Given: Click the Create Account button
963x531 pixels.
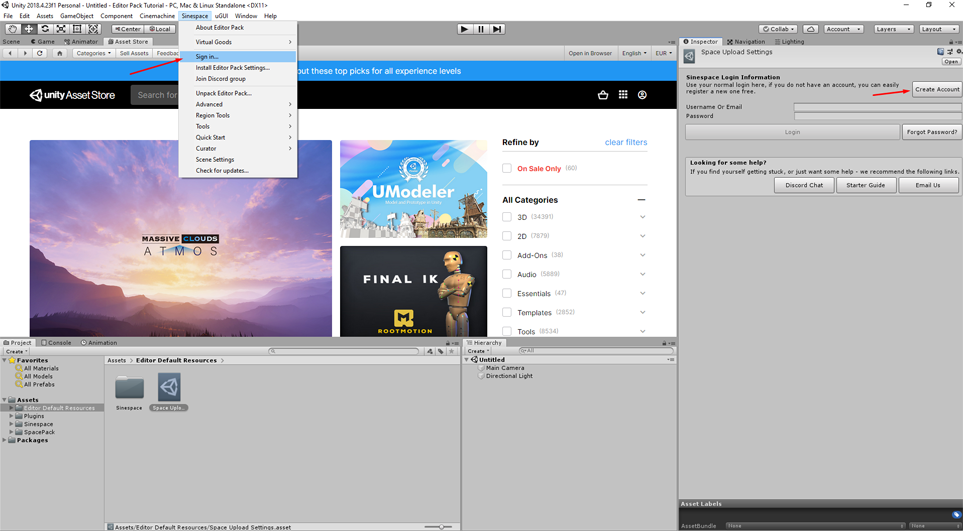Looking at the screenshot, I should click(937, 90).
